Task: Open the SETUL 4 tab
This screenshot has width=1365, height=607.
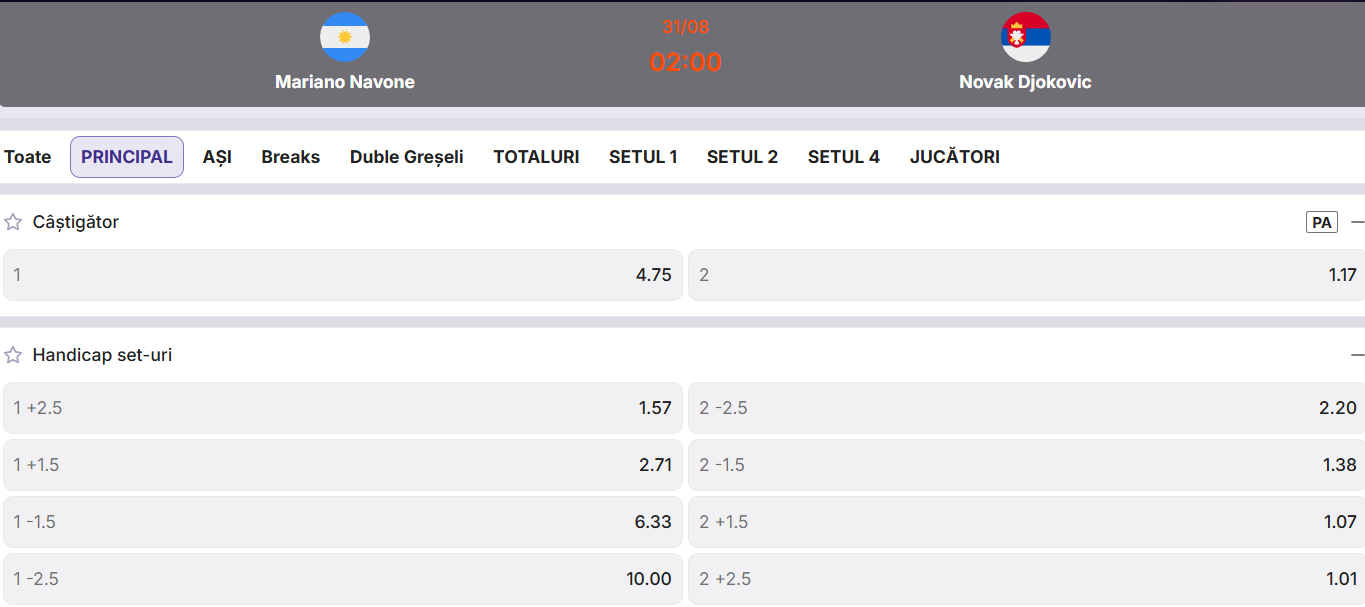Action: 844,157
